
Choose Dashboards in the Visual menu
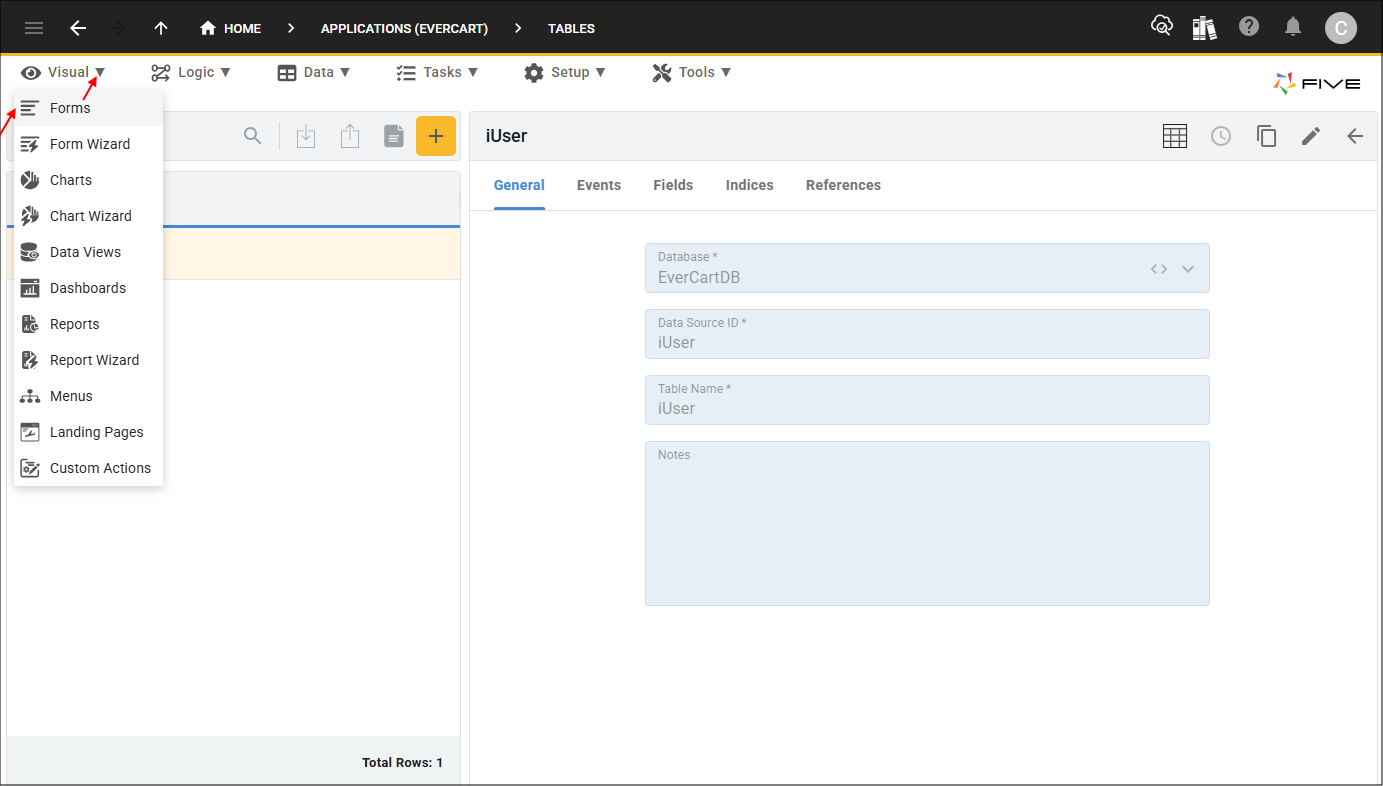point(88,288)
